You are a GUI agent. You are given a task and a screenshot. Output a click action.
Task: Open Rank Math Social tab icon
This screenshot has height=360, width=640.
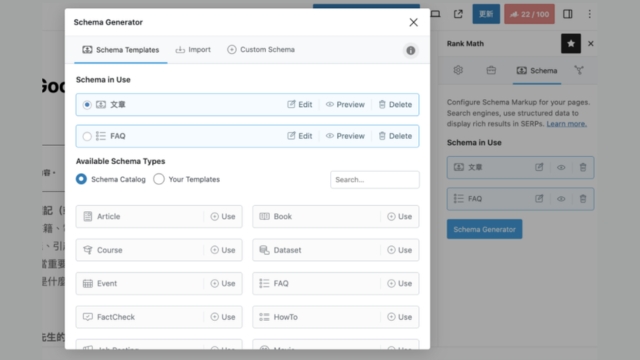(x=579, y=70)
